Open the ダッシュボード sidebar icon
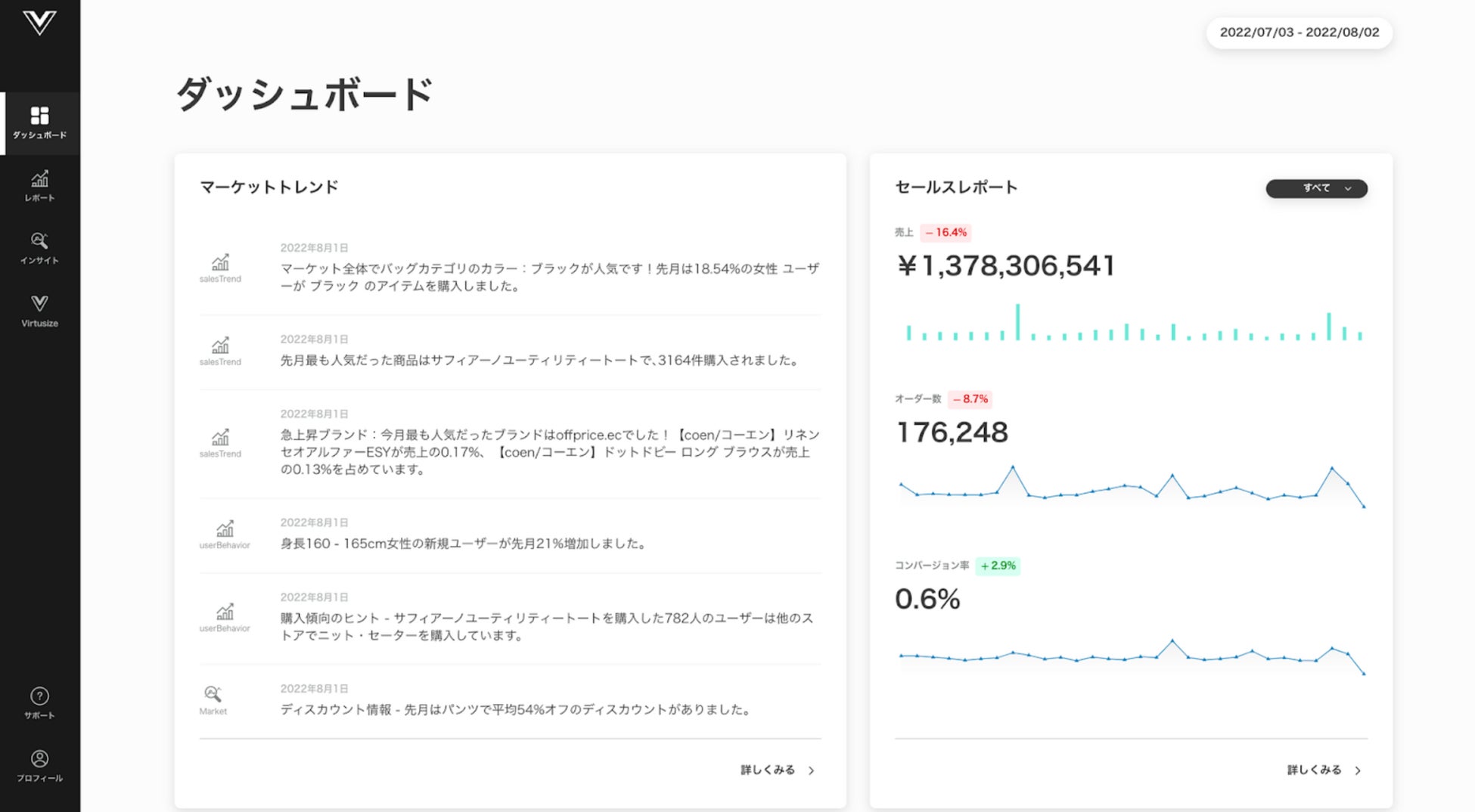Screen dimensions: 1475x812 39,115
